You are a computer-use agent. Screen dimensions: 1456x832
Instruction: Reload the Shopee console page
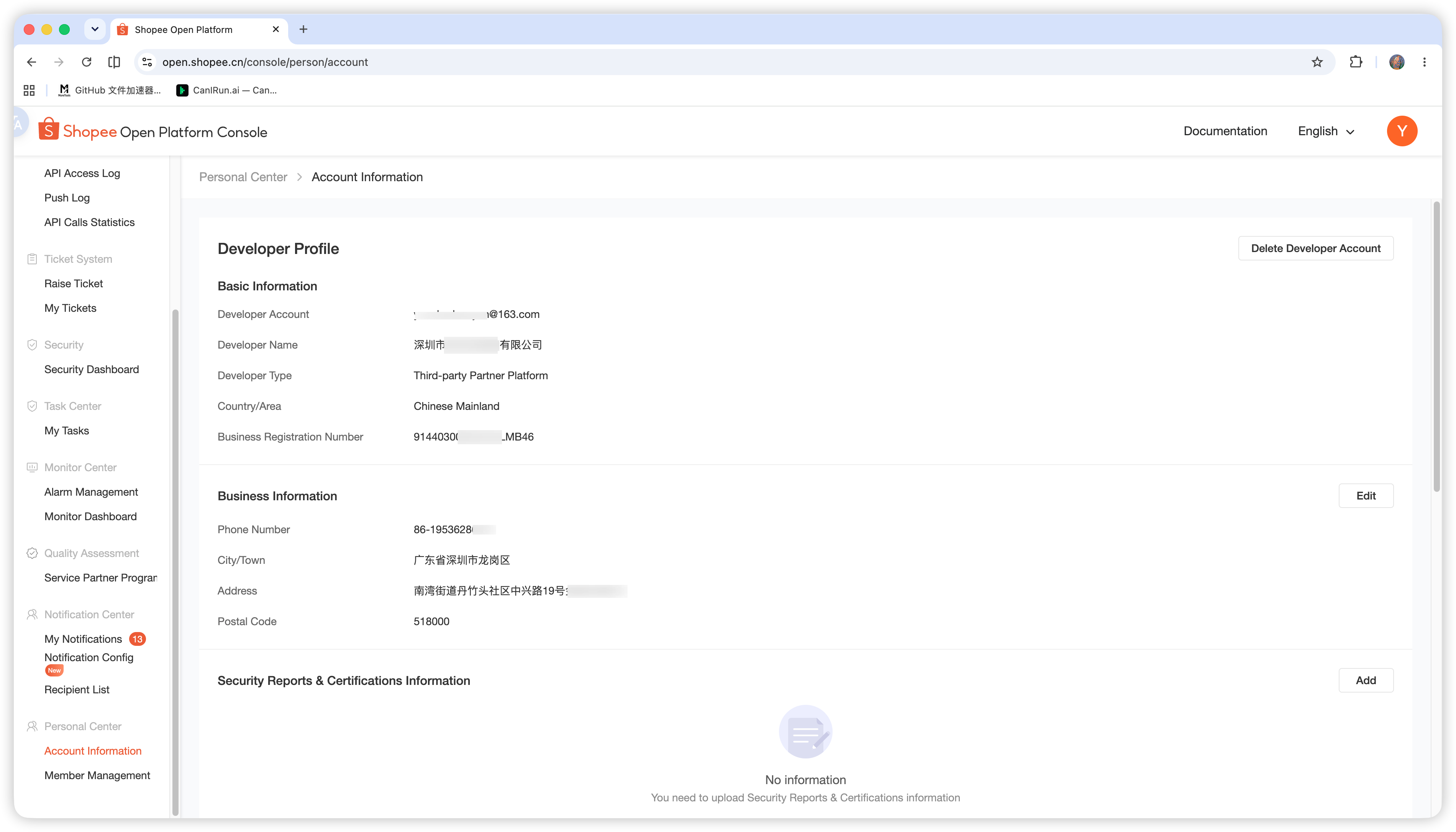(x=86, y=62)
